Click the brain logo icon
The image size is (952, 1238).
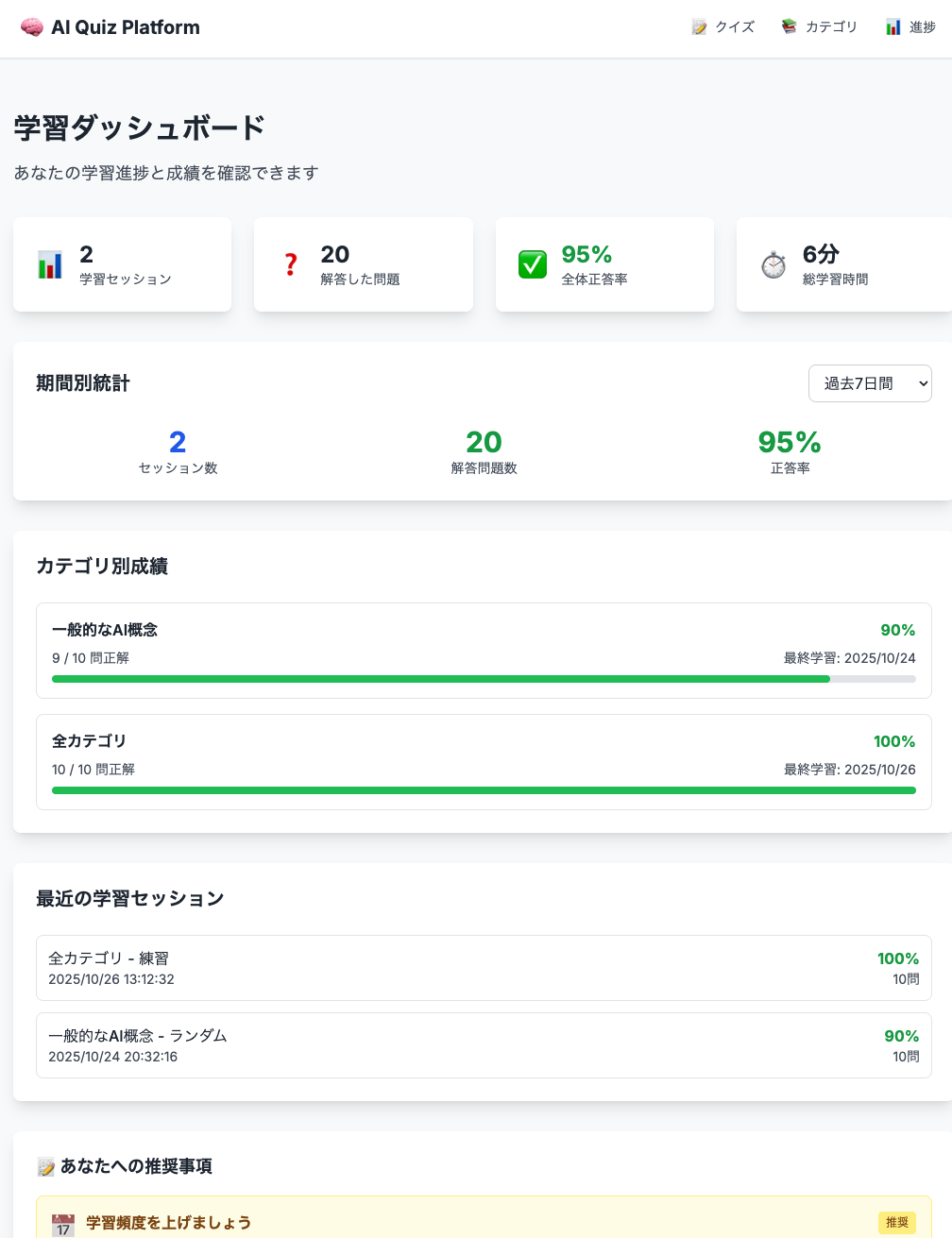point(31,27)
